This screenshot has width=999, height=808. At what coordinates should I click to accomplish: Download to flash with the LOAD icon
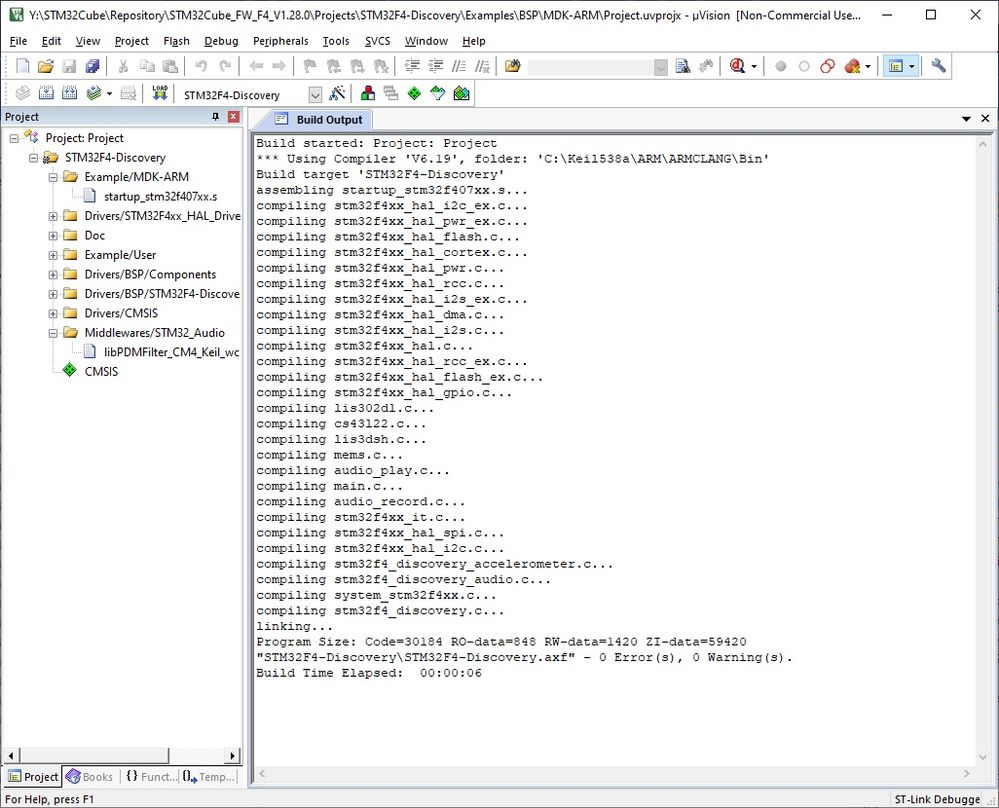click(160, 94)
